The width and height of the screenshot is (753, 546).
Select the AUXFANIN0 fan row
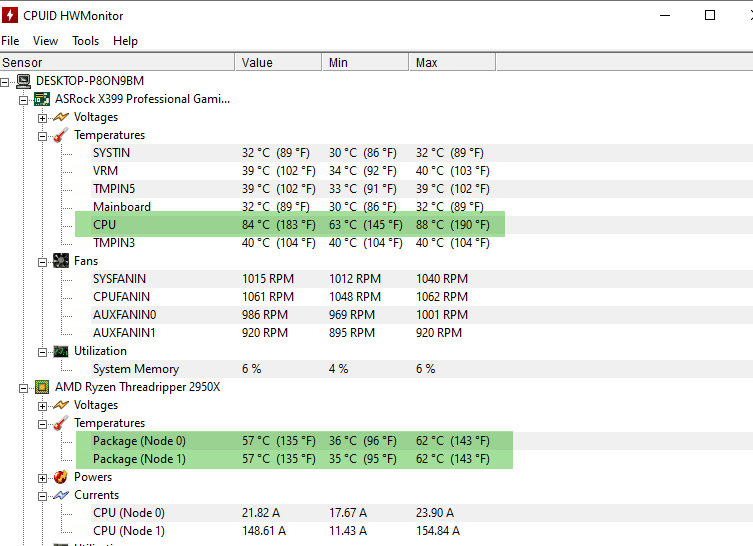click(x=422, y=315)
